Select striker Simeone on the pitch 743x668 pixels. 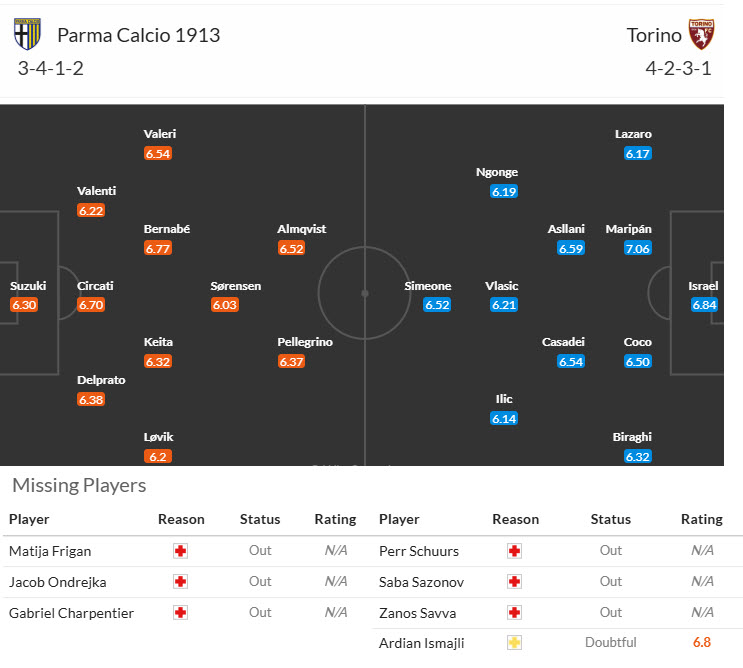pyautogui.click(x=428, y=286)
